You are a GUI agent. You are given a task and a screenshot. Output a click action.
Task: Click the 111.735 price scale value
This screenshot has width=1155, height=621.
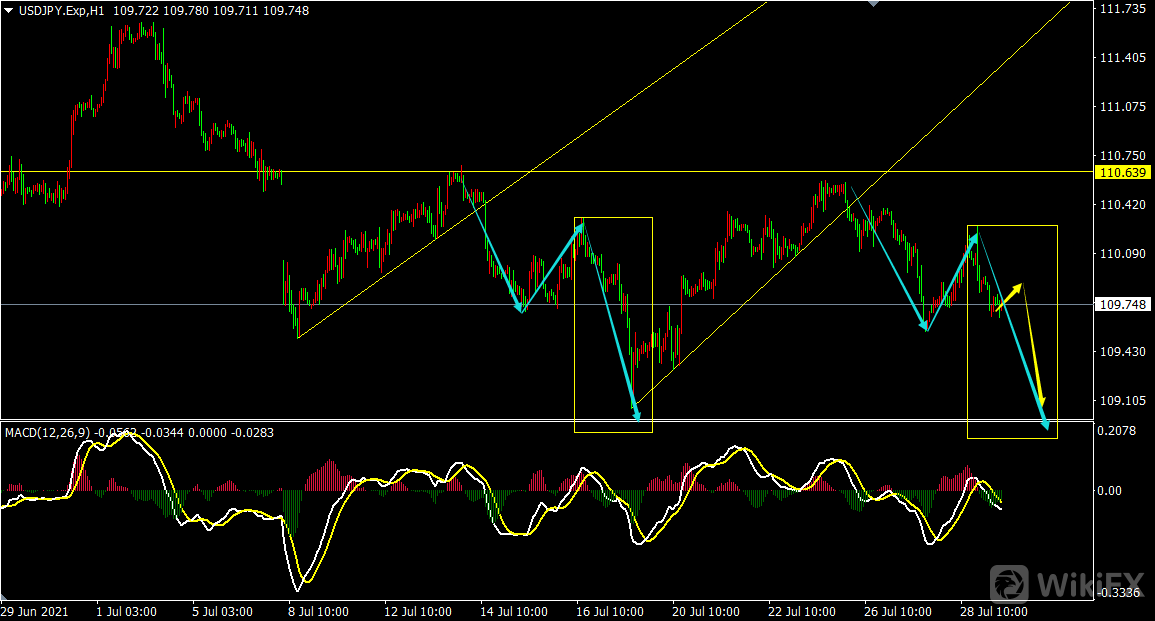click(x=1122, y=9)
